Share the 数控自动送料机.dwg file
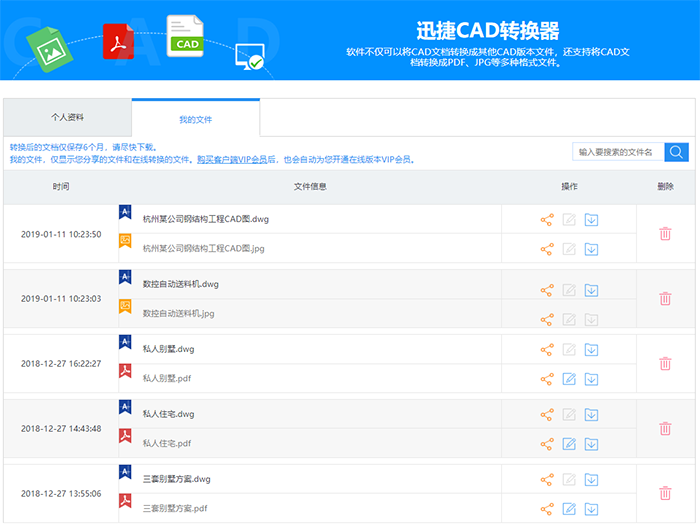The image size is (700, 526). click(547, 290)
